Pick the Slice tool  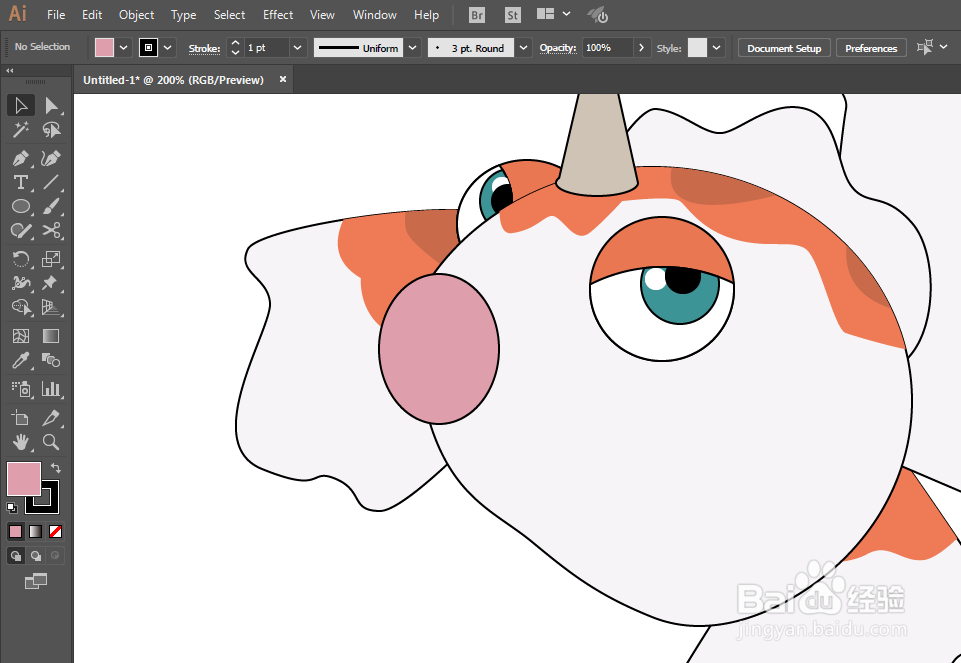point(51,418)
